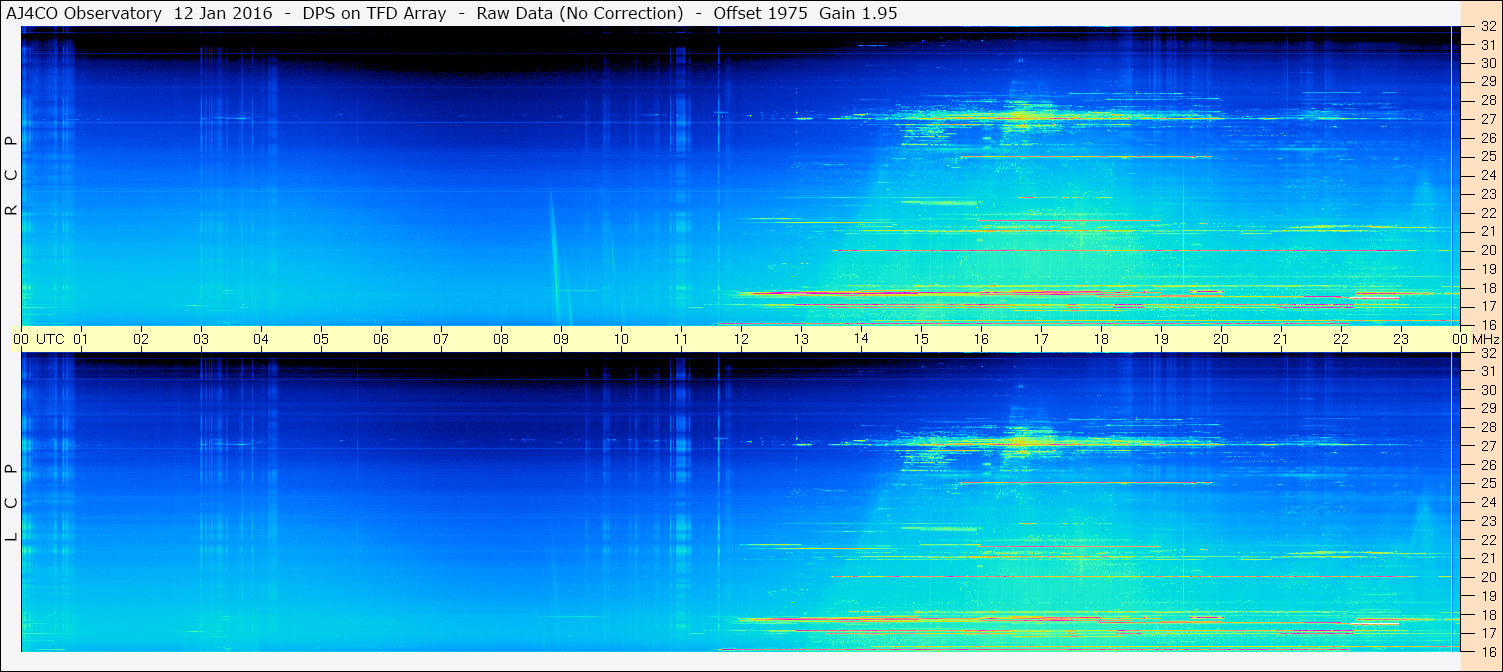Click "DPS on TFD Array" in the header
Screen dimensions: 1503x672
[x=374, y=13]
